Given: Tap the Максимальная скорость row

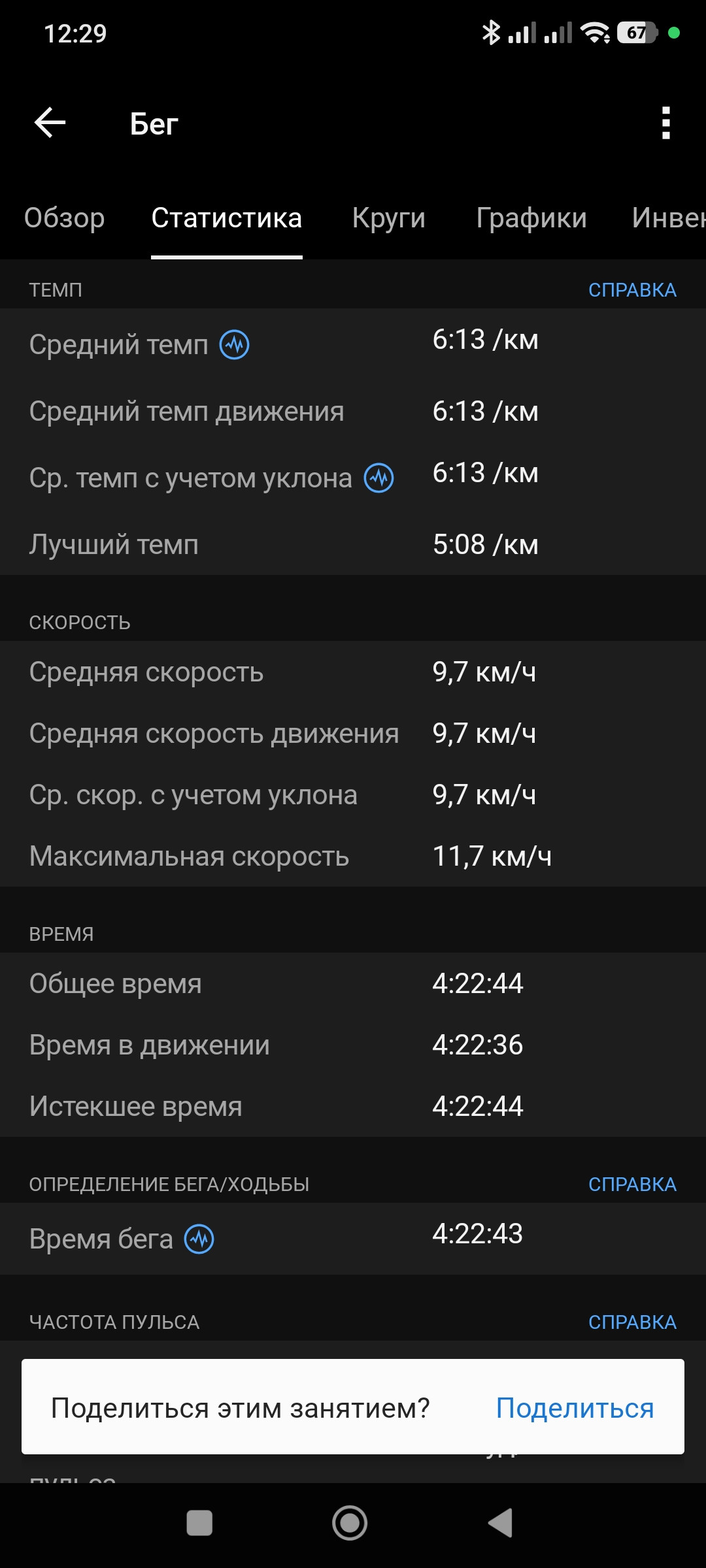Looking at the screenshot, I should click(x=353, y=856).
